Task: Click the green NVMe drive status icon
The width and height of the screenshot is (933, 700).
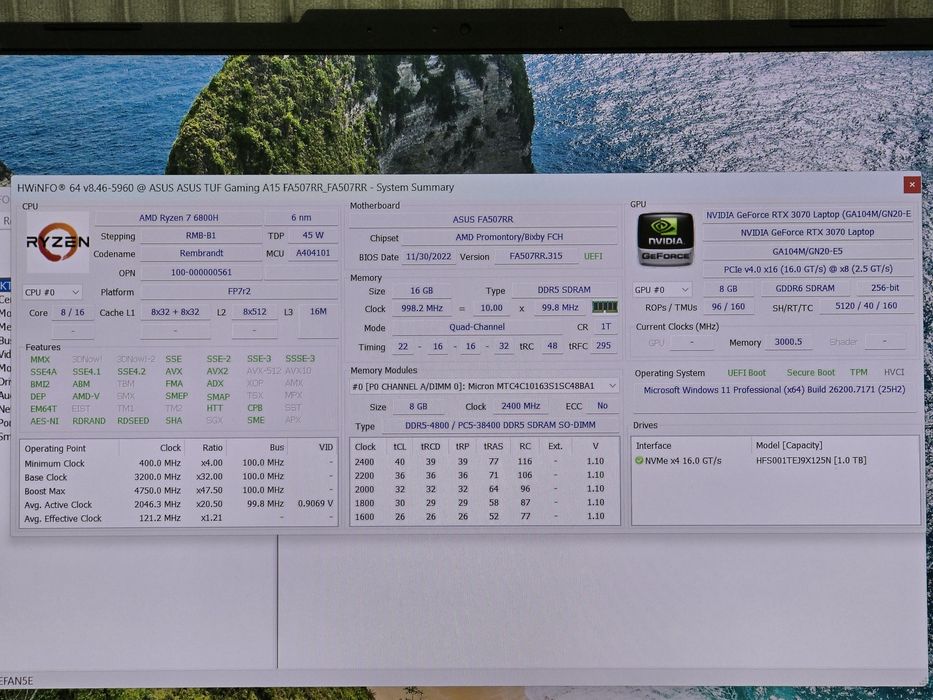Action: pyautogui.click(x=639, y=461)
